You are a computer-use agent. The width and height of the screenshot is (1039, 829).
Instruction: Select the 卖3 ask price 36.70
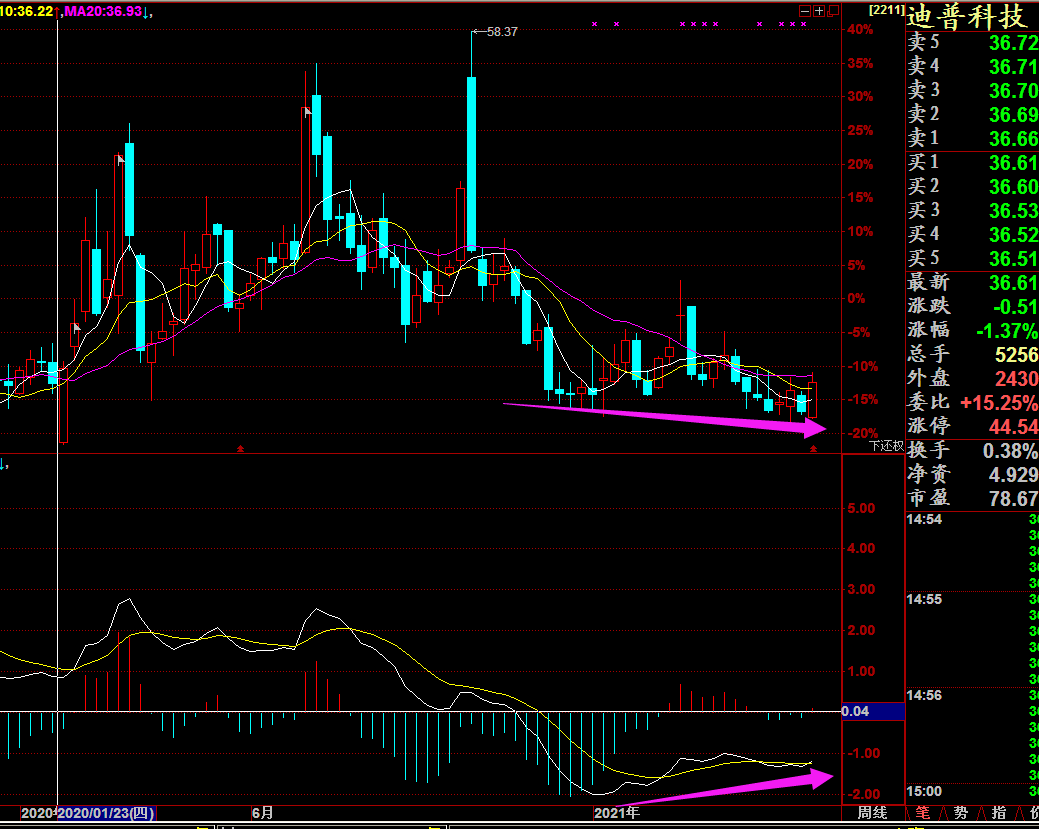[1014, 91]
